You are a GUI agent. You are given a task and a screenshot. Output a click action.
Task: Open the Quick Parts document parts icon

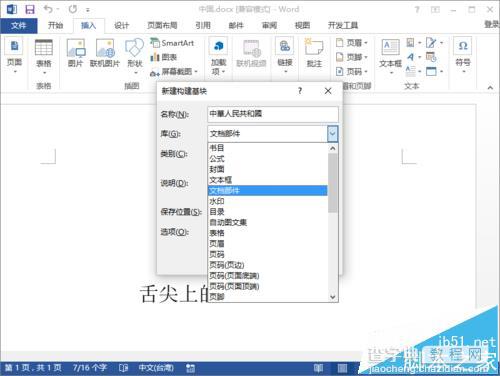point(414,43)
